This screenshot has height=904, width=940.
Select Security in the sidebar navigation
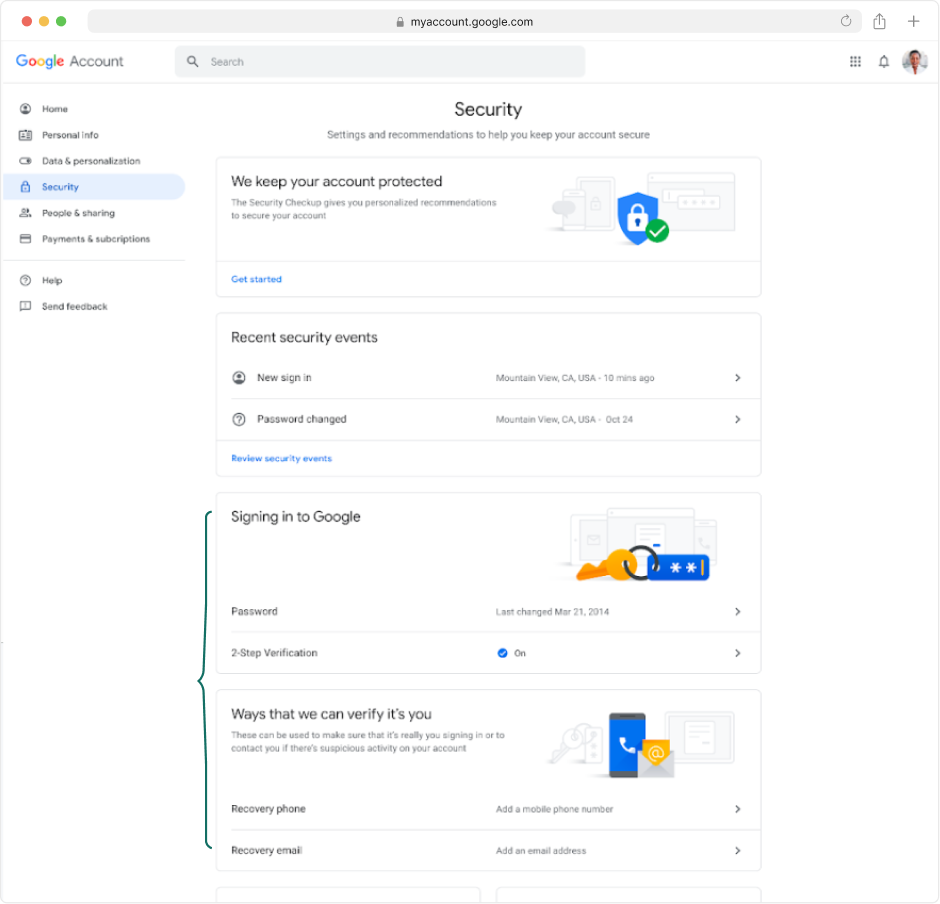(x=58, y=186)
